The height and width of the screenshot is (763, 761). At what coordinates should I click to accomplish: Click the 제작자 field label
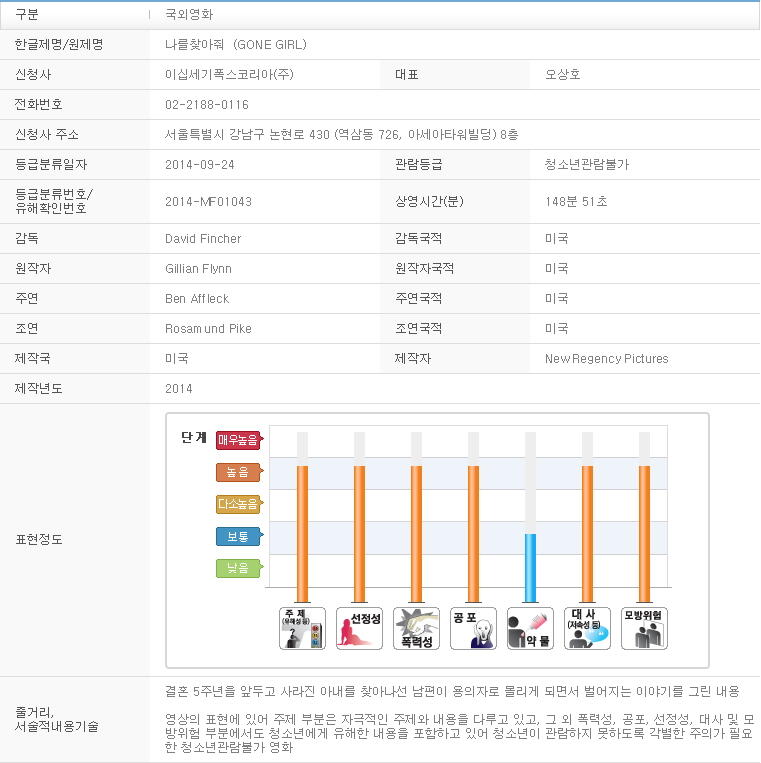pos(413,359)
